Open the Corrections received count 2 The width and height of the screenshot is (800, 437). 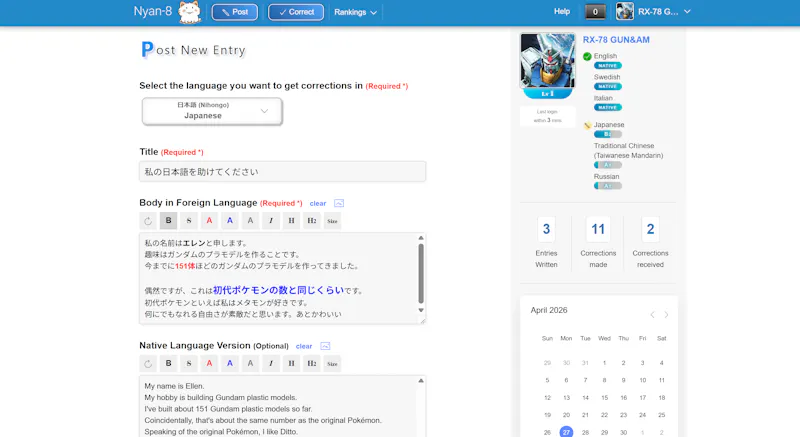650,229
